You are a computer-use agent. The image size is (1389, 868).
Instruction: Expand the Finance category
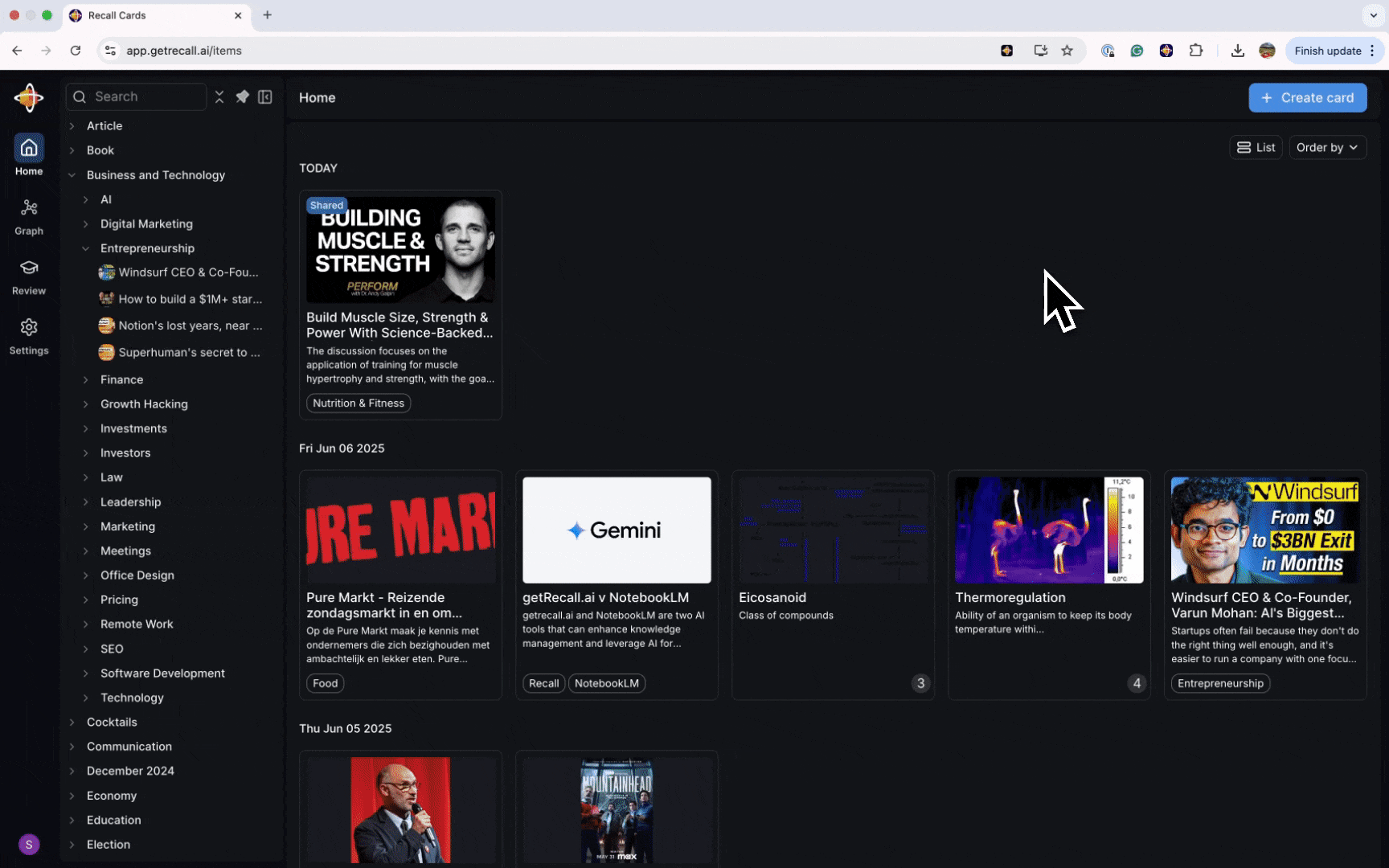[86, 379]
